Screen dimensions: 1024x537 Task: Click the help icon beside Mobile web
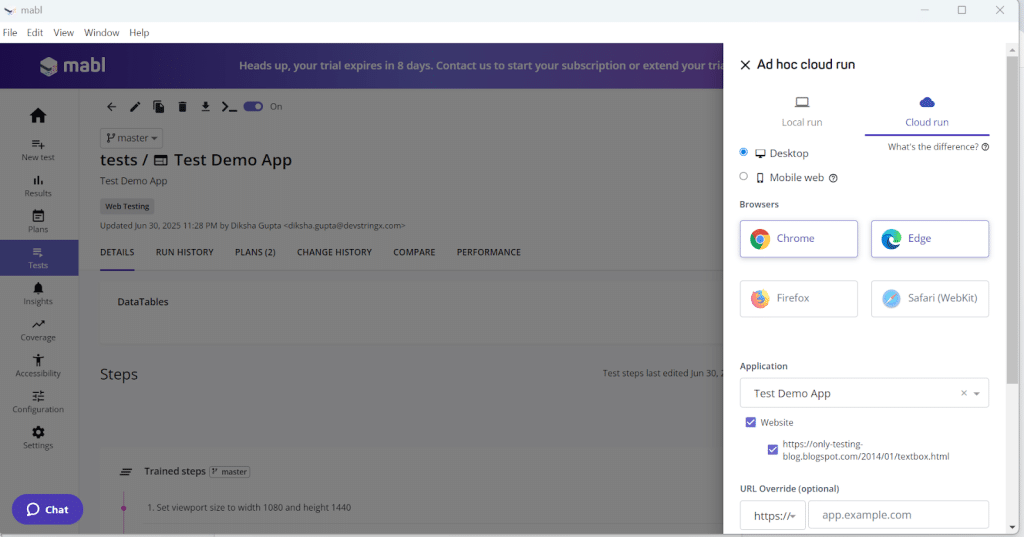coord(833,178)
